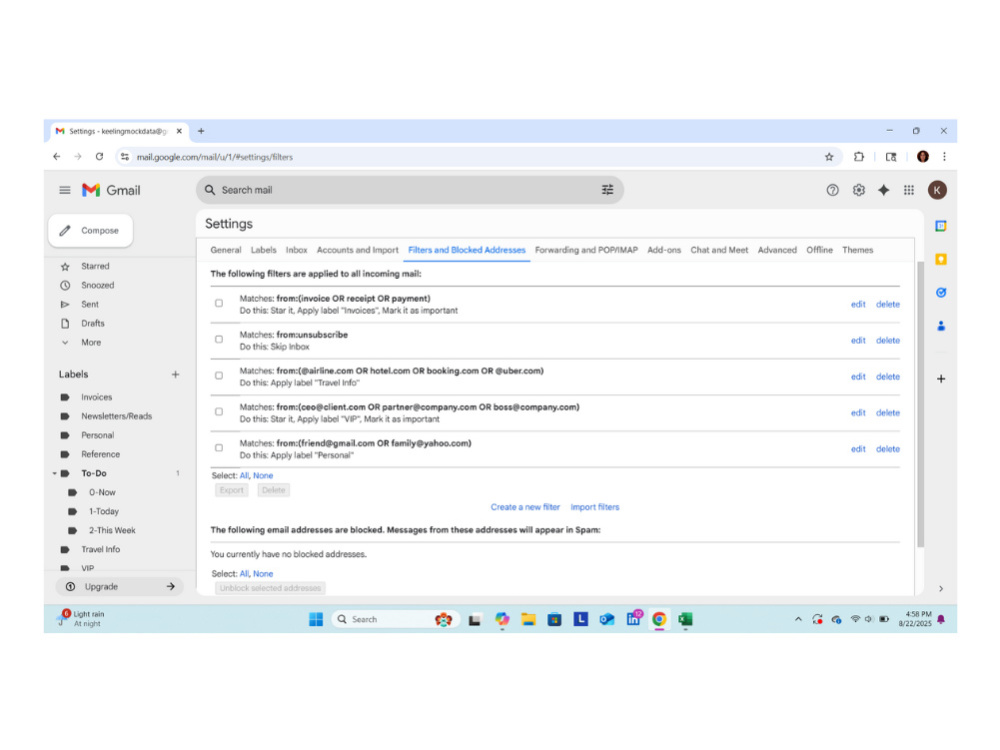Switch to Accounts and Import tab
This screenshot has width=1000, height=750.
pyautogui.click(x=357, y=250)
